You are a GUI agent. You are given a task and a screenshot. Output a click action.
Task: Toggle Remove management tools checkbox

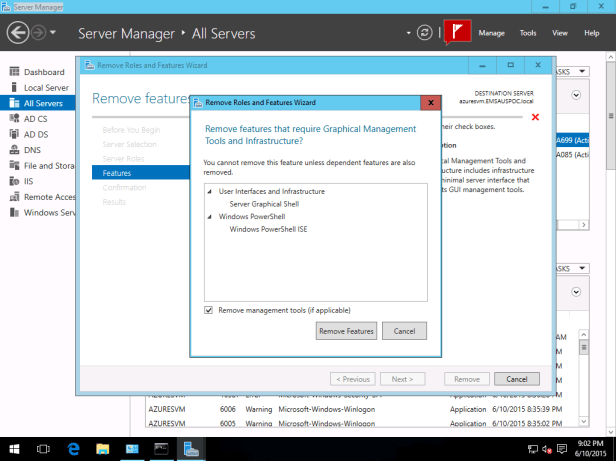click(209, 311)
